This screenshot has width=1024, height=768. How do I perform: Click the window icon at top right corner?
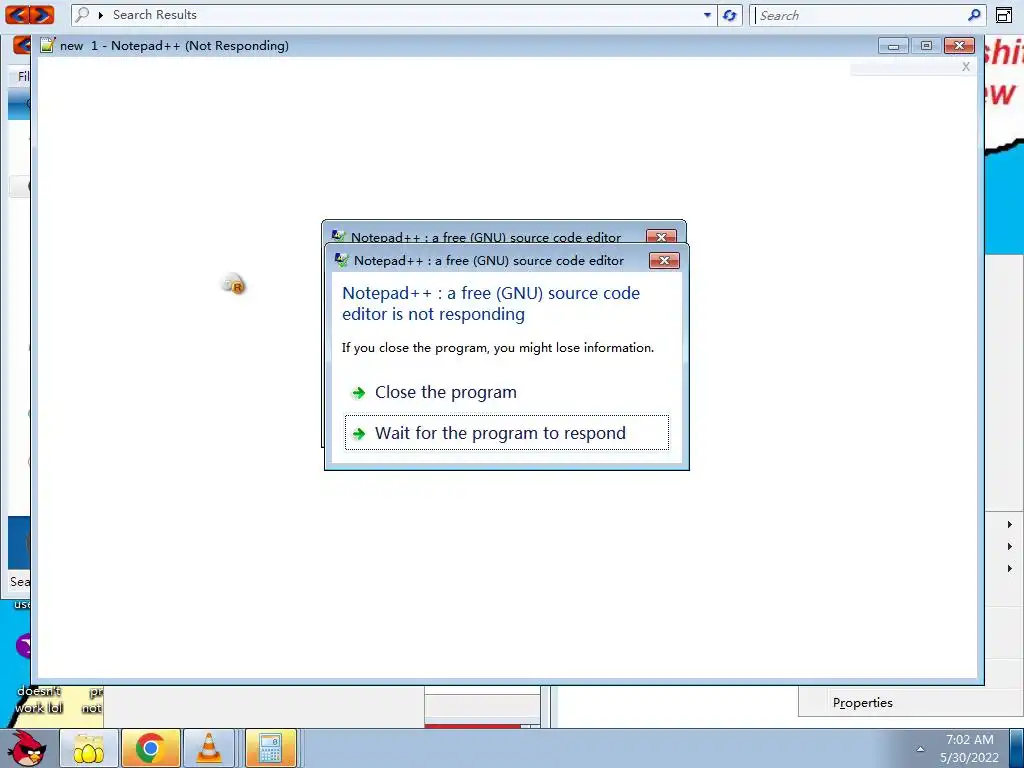coord(1004,15)
